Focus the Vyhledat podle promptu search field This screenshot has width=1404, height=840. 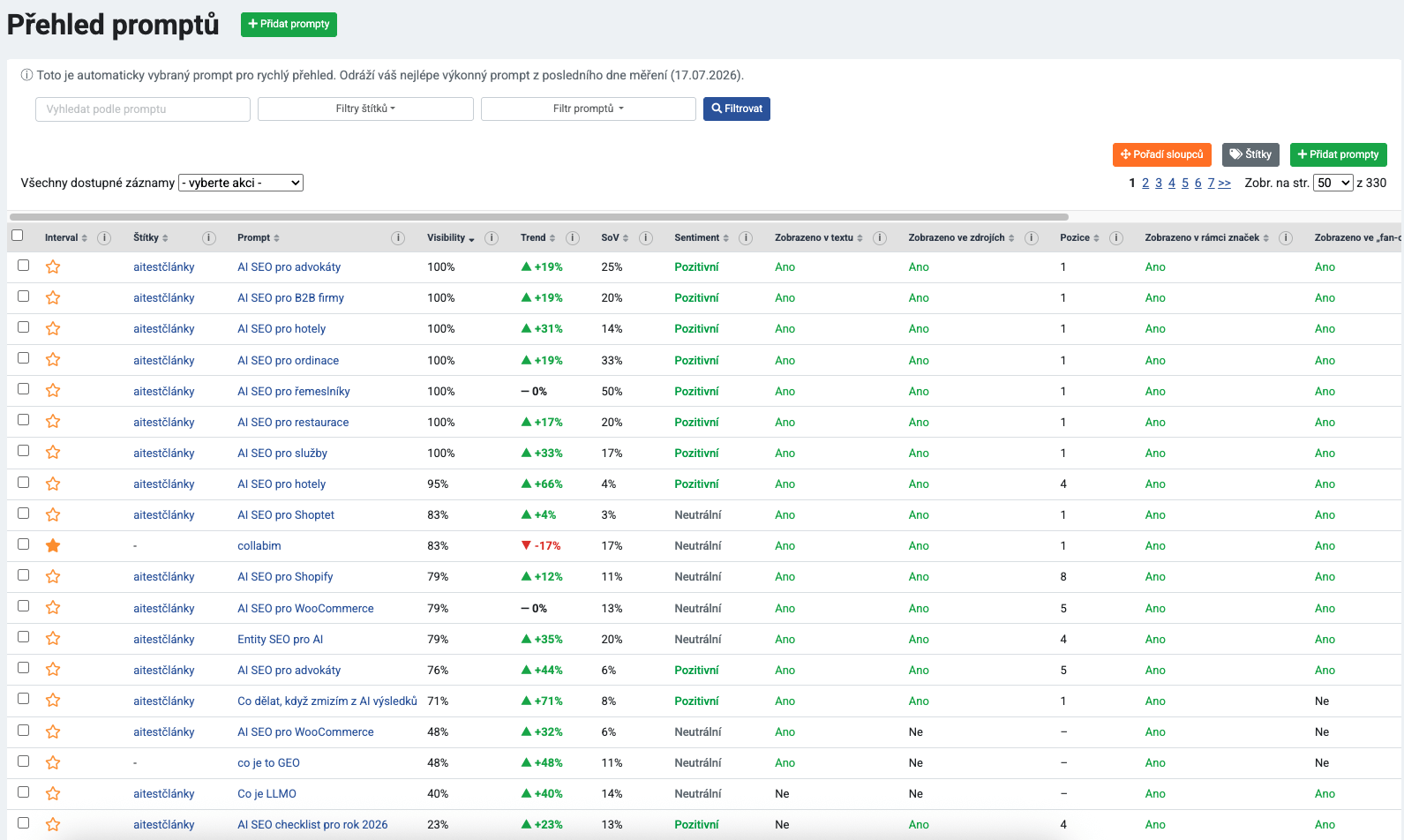point(143,109)
